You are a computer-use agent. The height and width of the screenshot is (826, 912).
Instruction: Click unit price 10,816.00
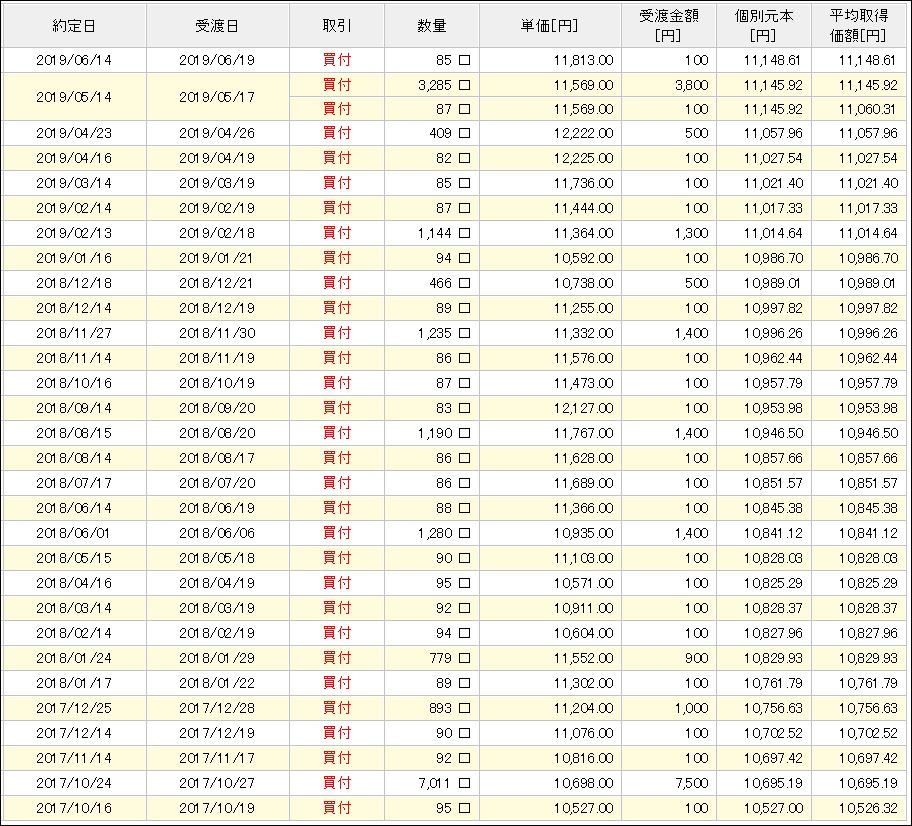583,759
